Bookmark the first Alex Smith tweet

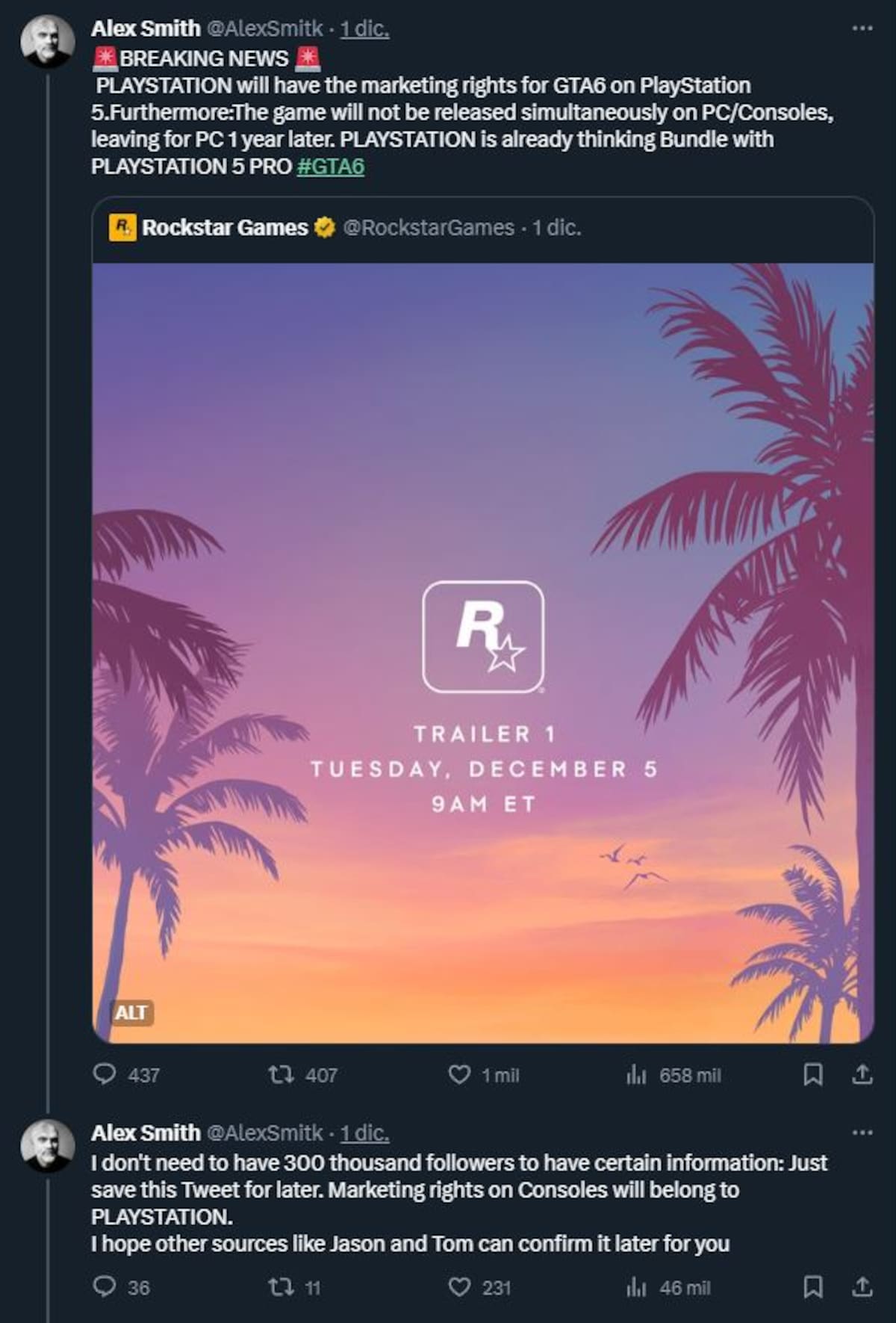point(812,1074)
